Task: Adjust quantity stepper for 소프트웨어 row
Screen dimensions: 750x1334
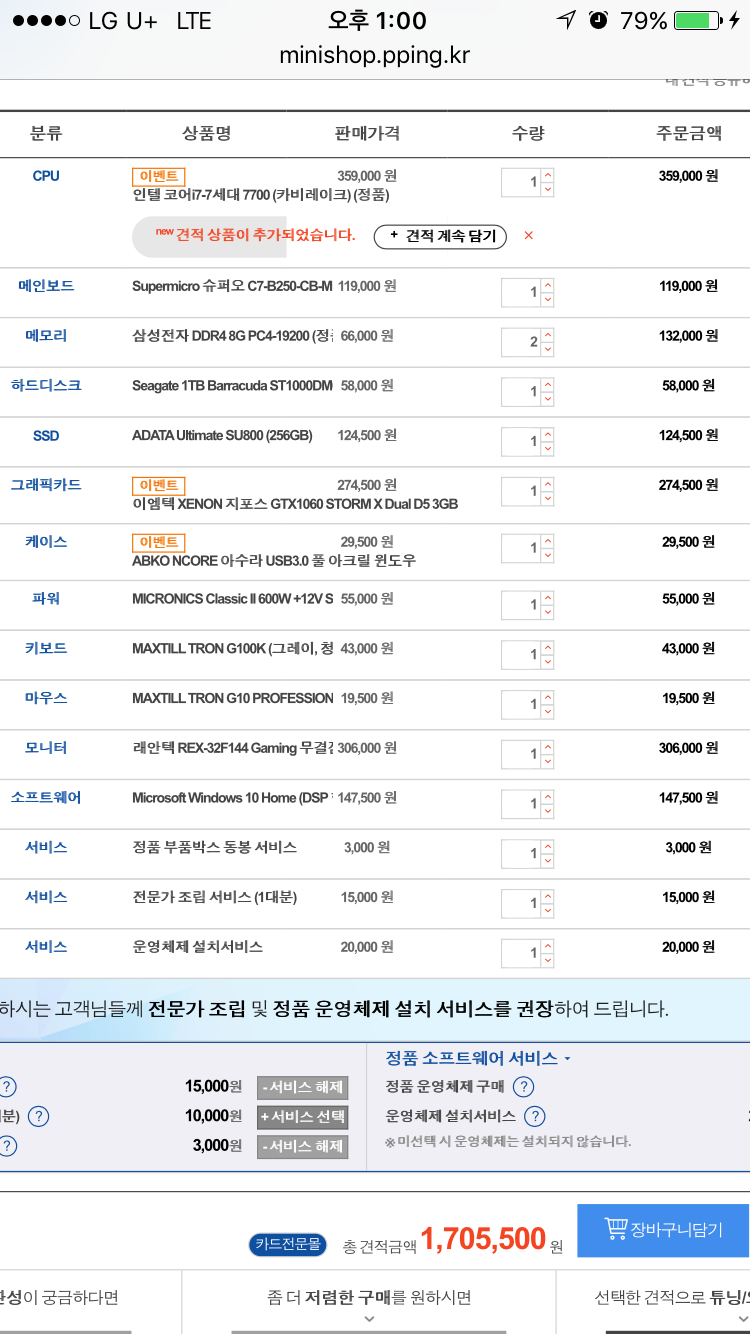Action: [548, 804]
